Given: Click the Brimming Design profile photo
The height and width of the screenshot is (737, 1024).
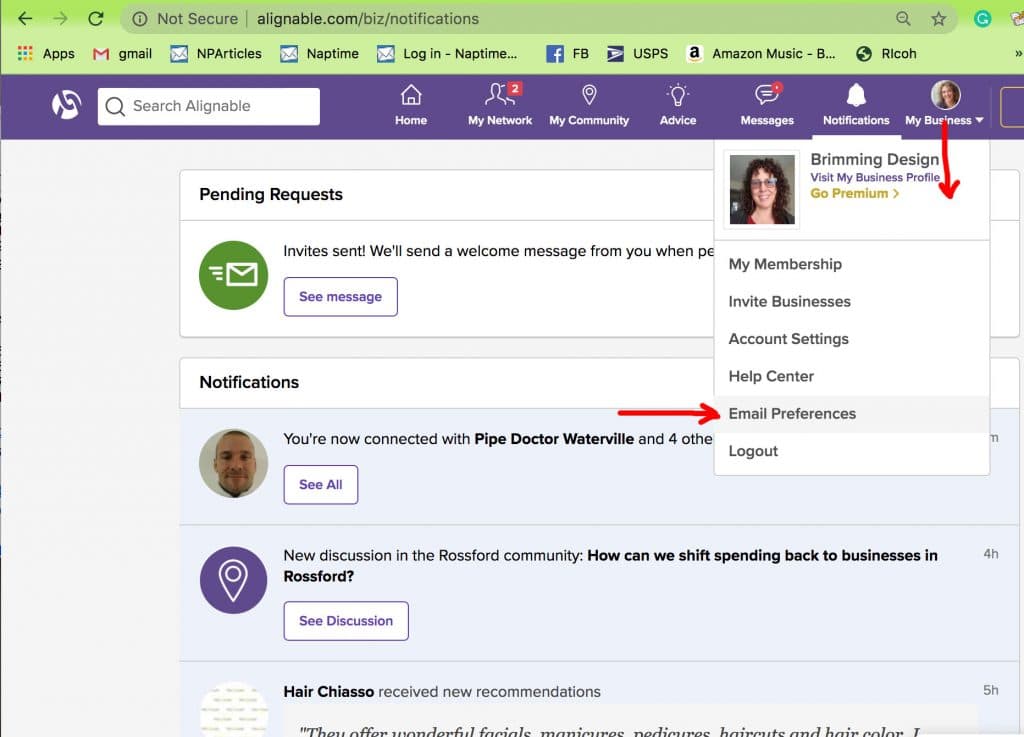Looking at the screenshot, I should (762, 189).
